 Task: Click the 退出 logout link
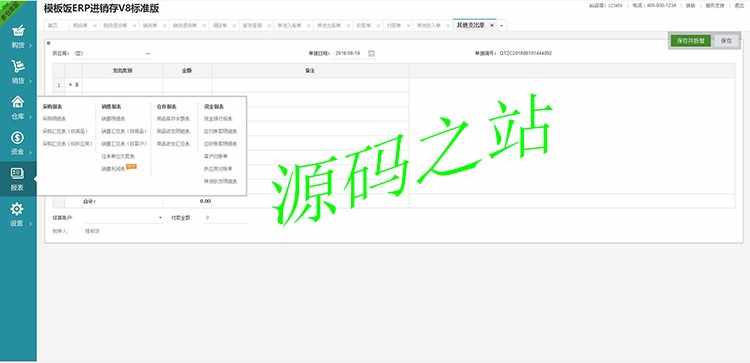coord(739,5)
